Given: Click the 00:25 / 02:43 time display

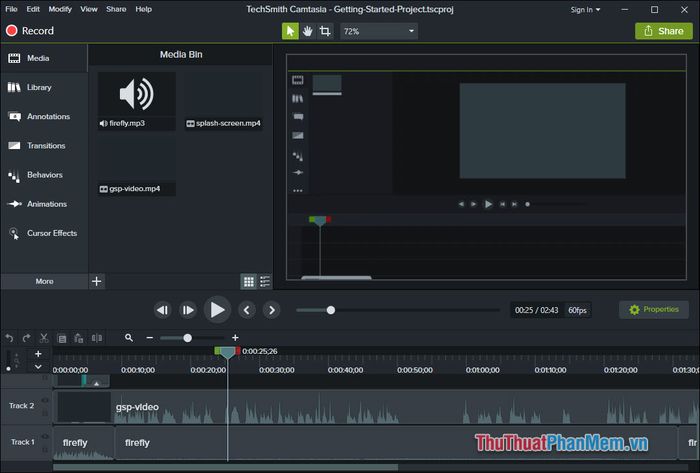Looking at the screenshot, I should (x=537, y=310).
